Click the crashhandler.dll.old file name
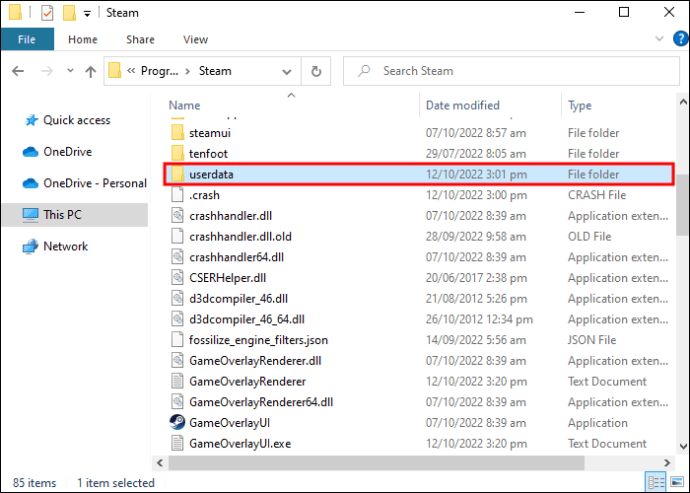Screen dimensions: 690x493 pos(240,236)
